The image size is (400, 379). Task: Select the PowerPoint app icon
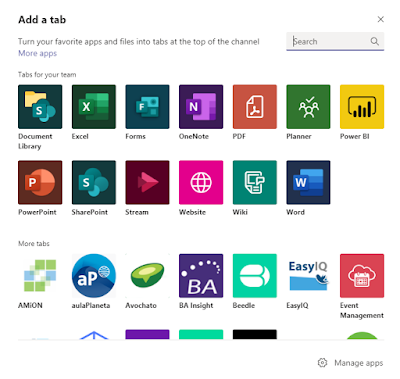tap(40, 182)
